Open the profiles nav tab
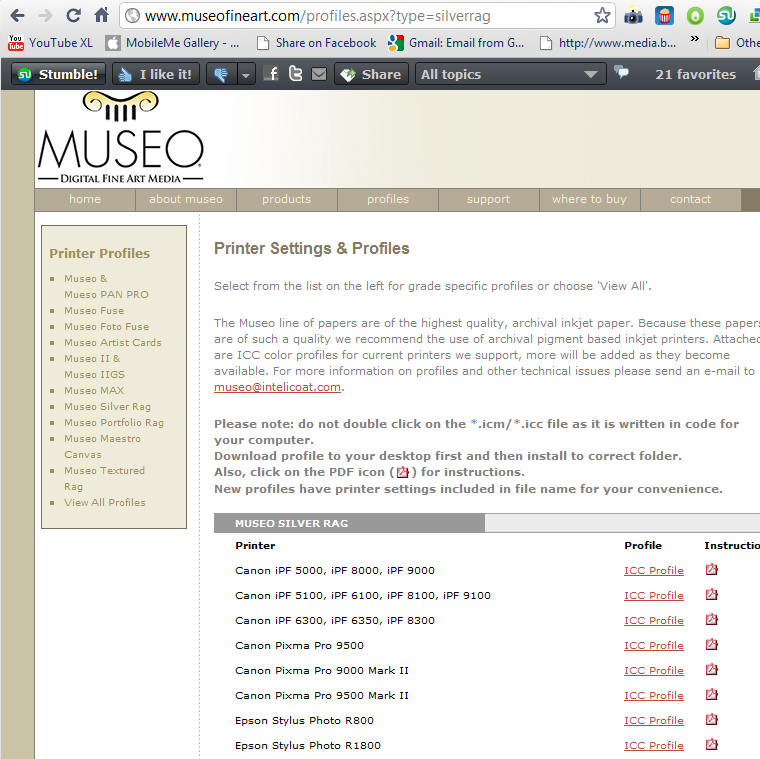Viewport: 760px width, 759px height. 388,199
